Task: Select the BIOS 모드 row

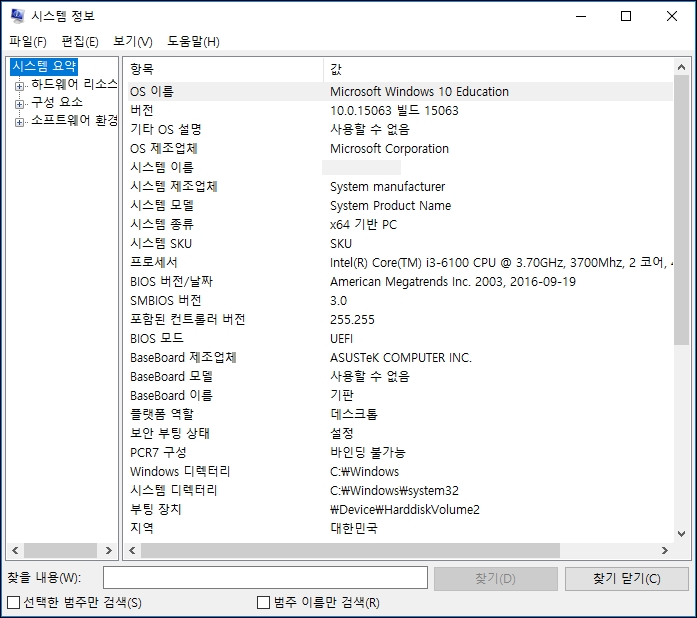Action: pyautogui.click(x=400, y=338)
